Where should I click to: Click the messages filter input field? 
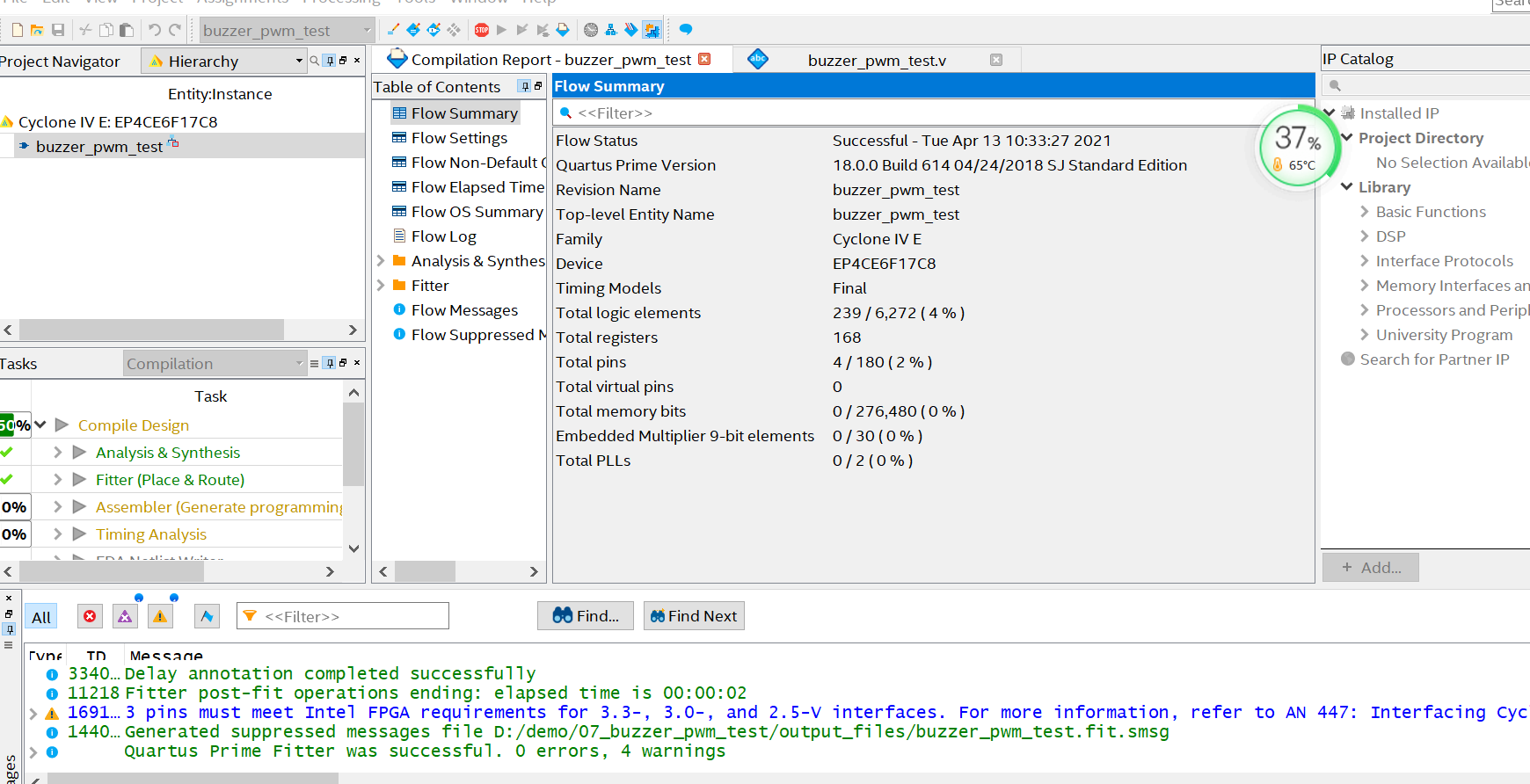[343, 616]
